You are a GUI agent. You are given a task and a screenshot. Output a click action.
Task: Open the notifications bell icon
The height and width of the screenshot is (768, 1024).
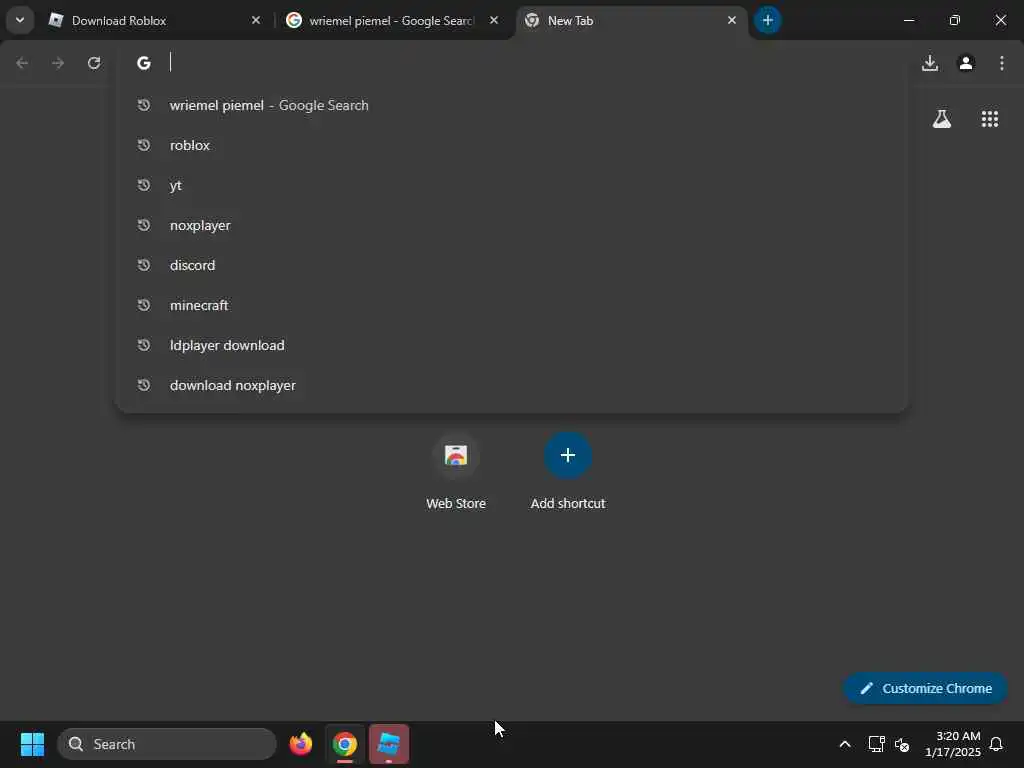tap(996, 744)
